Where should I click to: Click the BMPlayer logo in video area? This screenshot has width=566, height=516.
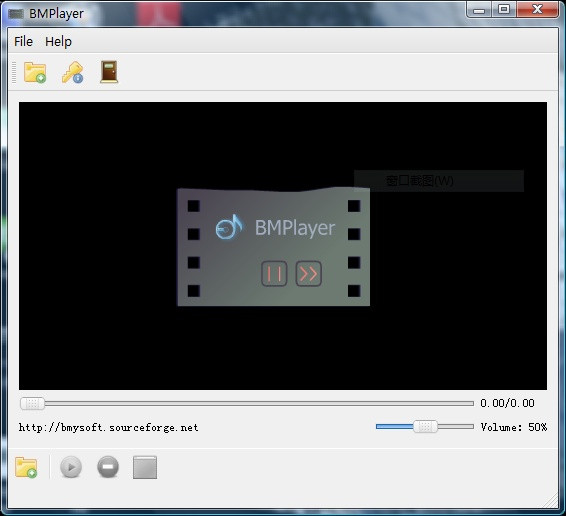pyautogui.click(x=273, y=247)
